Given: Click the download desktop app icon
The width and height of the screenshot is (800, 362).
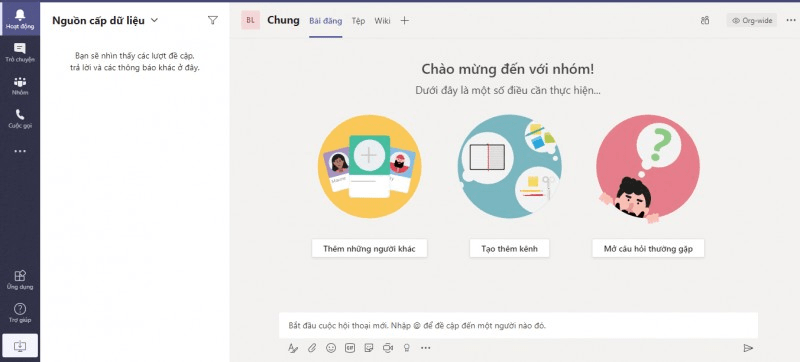Looking at the screenshot, I should [x=20, y=346].
